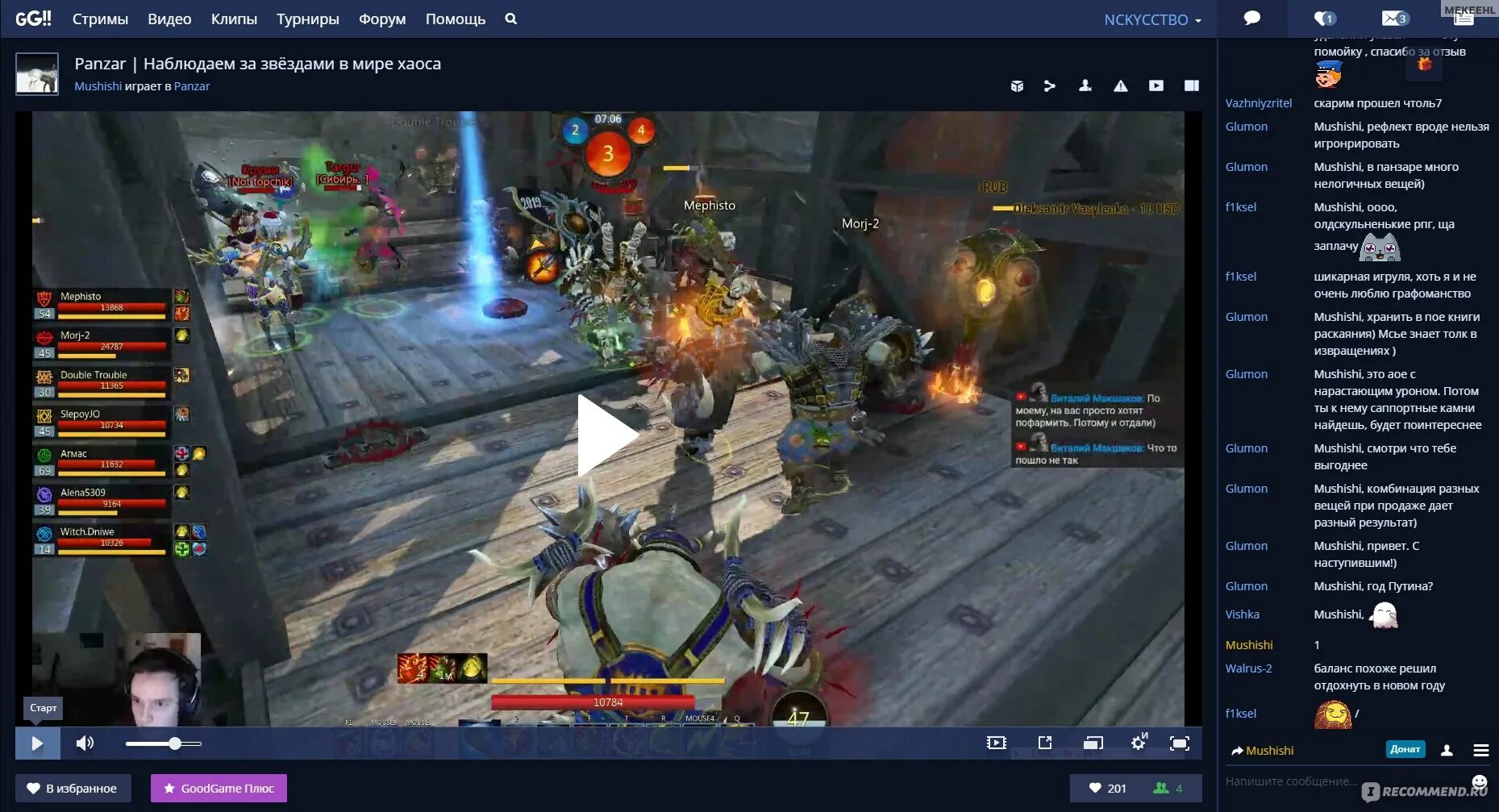The image size is (1499, 812).
Task: Click the Mushishi reply target in chat
Action: coord(1262,751)
